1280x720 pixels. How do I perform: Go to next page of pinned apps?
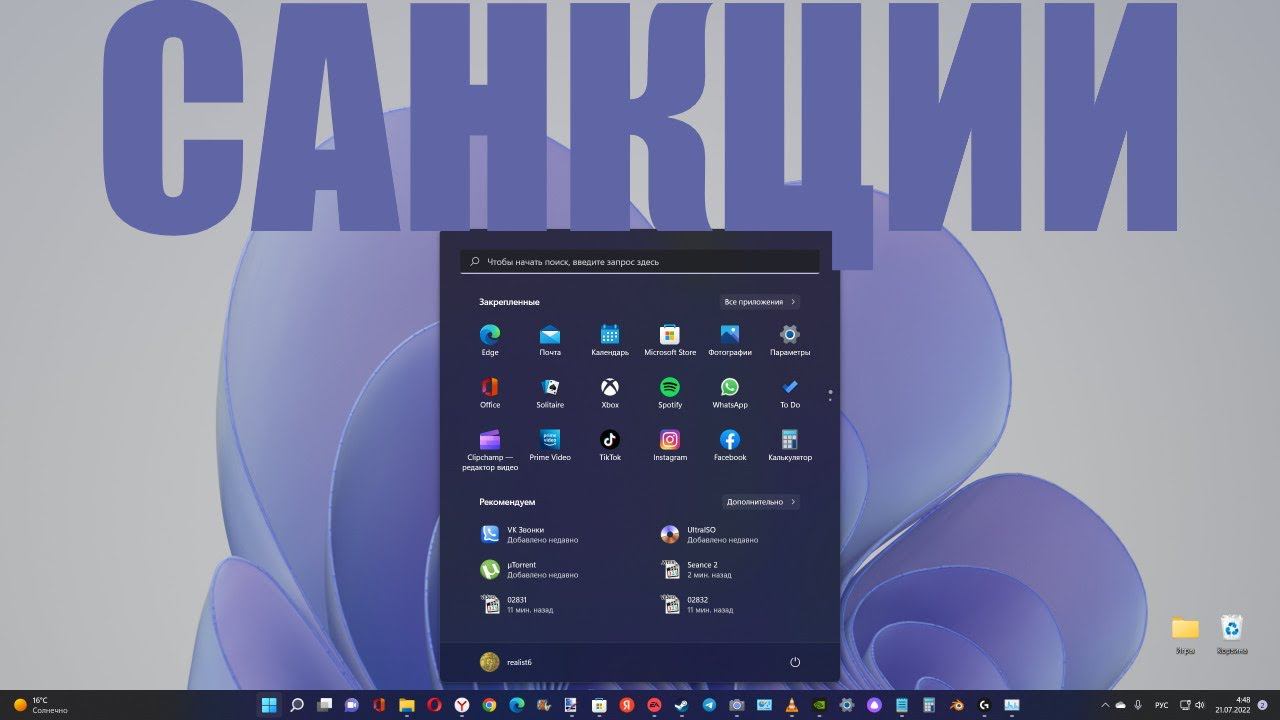pos(830,400)
